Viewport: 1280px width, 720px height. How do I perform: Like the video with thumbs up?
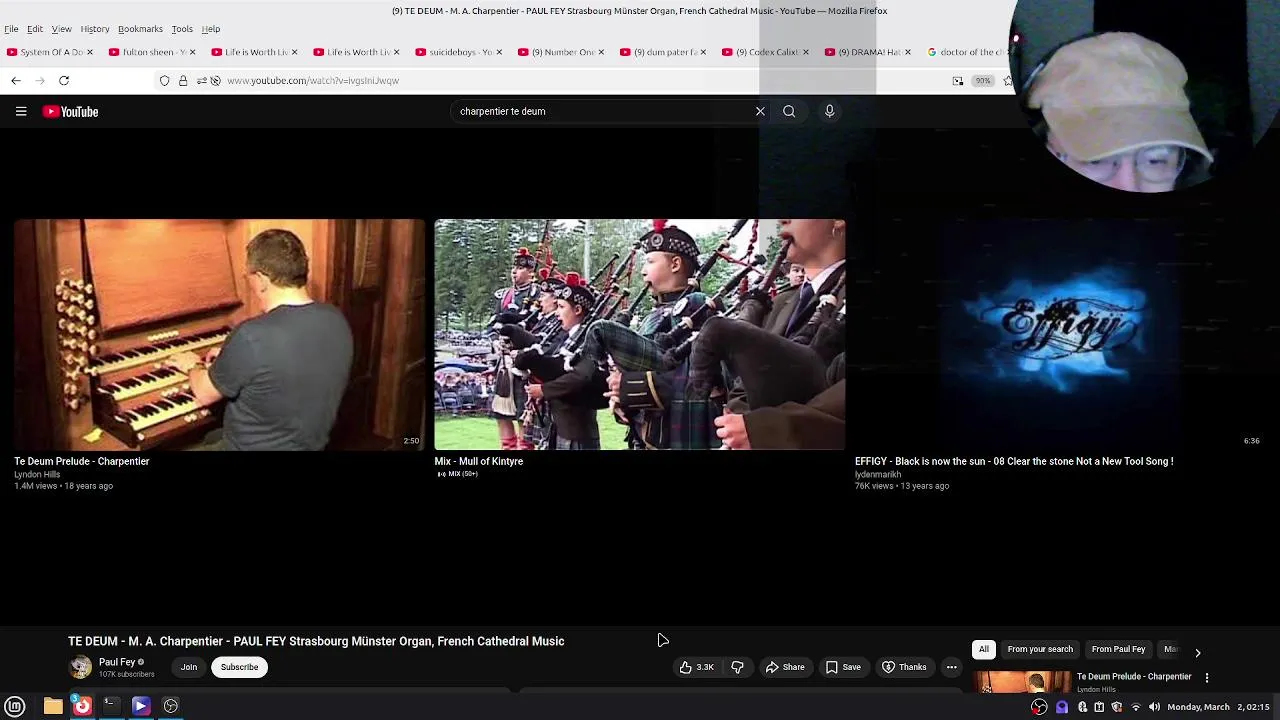[x=697, y=667]
